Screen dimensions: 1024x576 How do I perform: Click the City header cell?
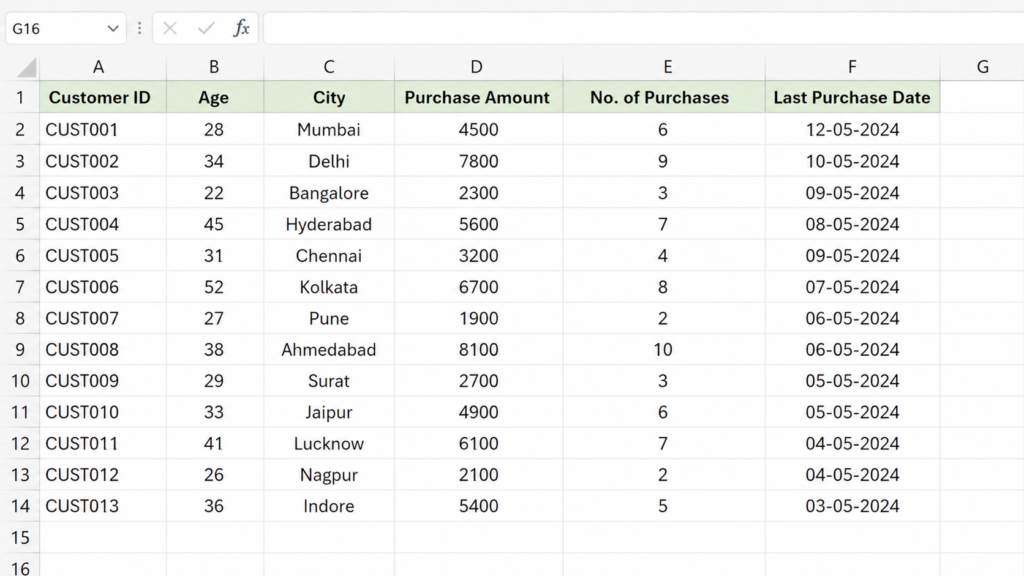tap(329, 97)
